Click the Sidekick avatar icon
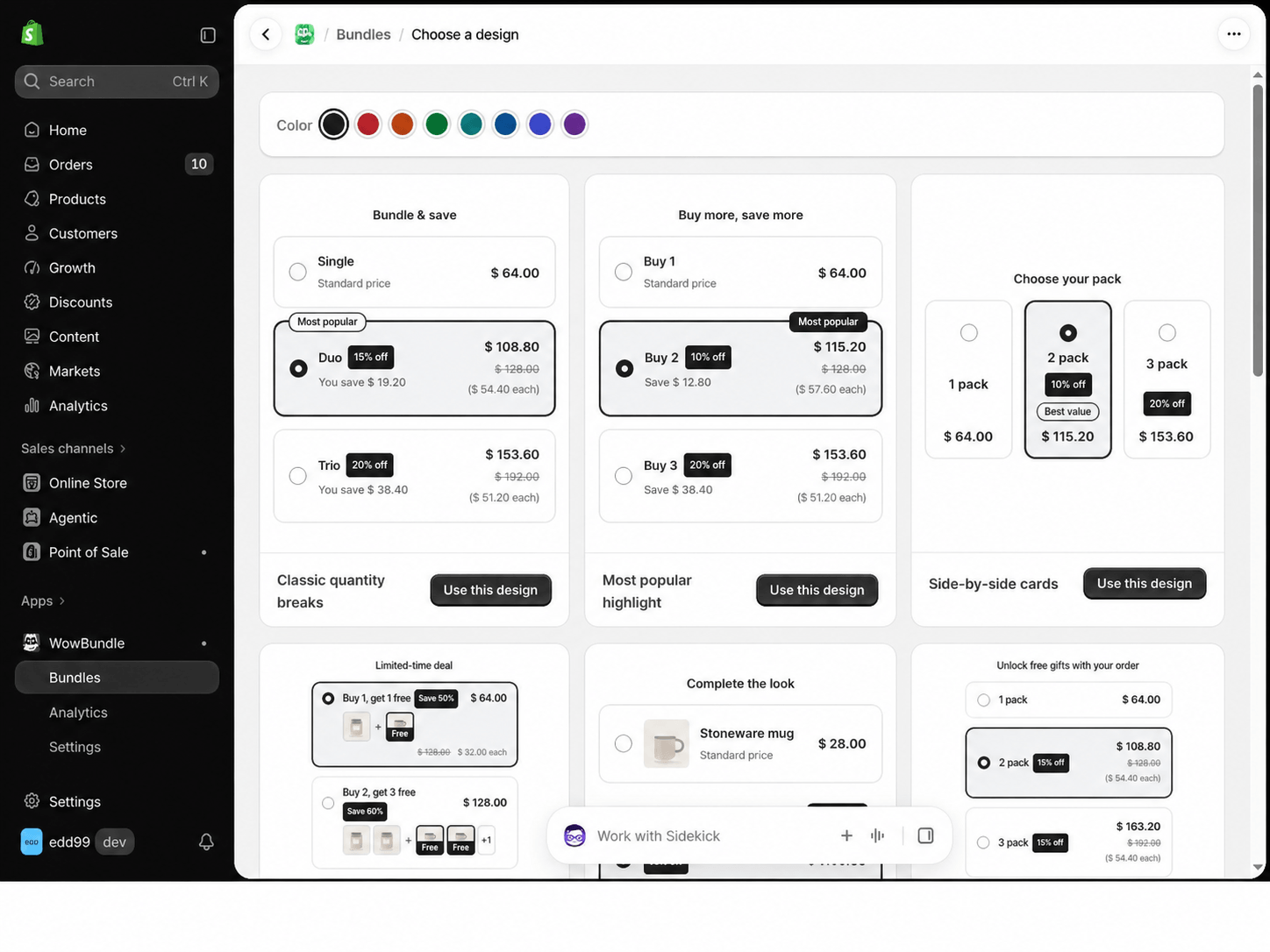 574,835
